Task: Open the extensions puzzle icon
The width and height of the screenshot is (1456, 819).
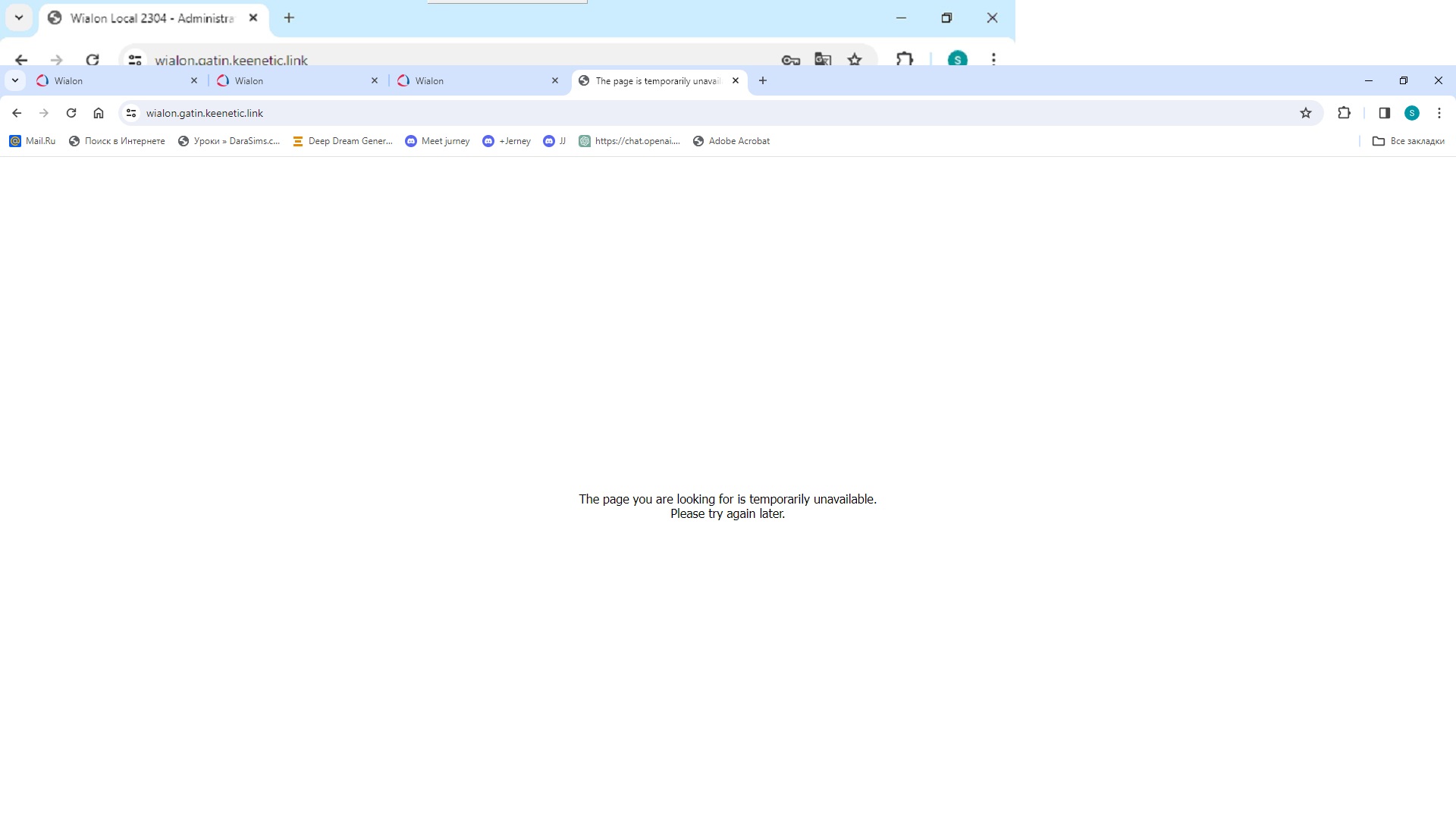Action: point(1344,113)
